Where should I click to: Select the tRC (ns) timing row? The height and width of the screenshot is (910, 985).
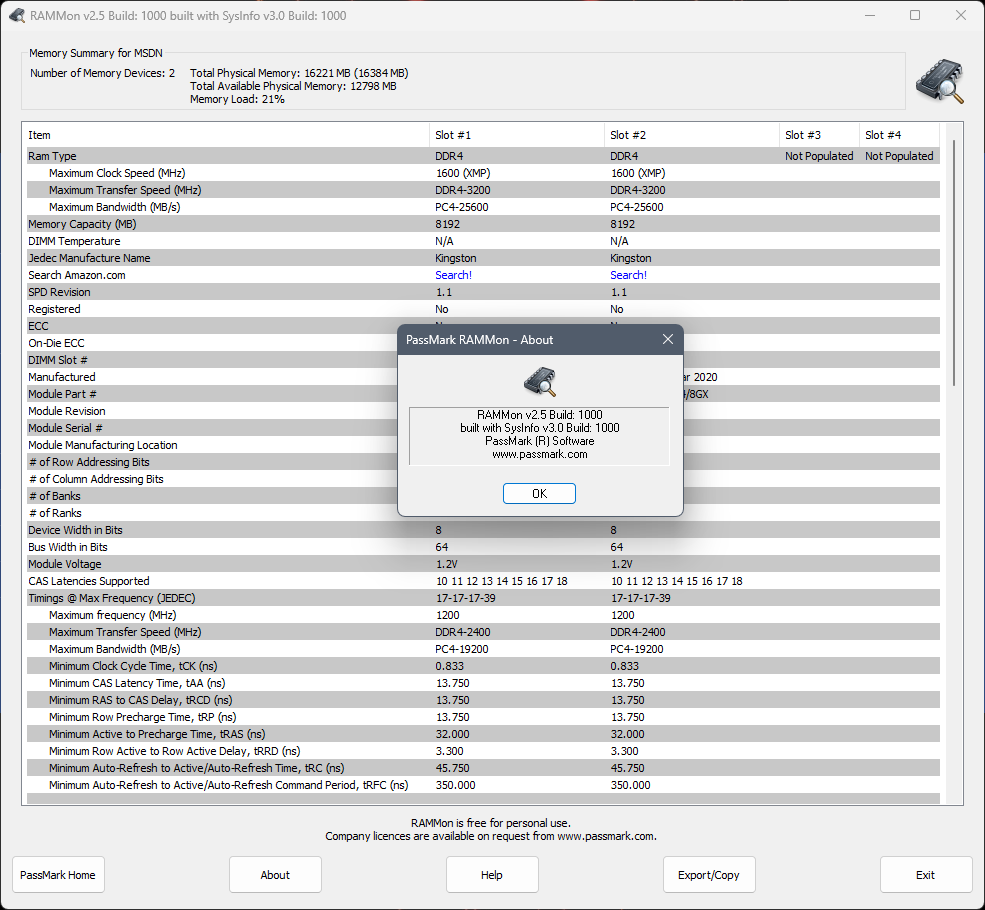point(483,767)
